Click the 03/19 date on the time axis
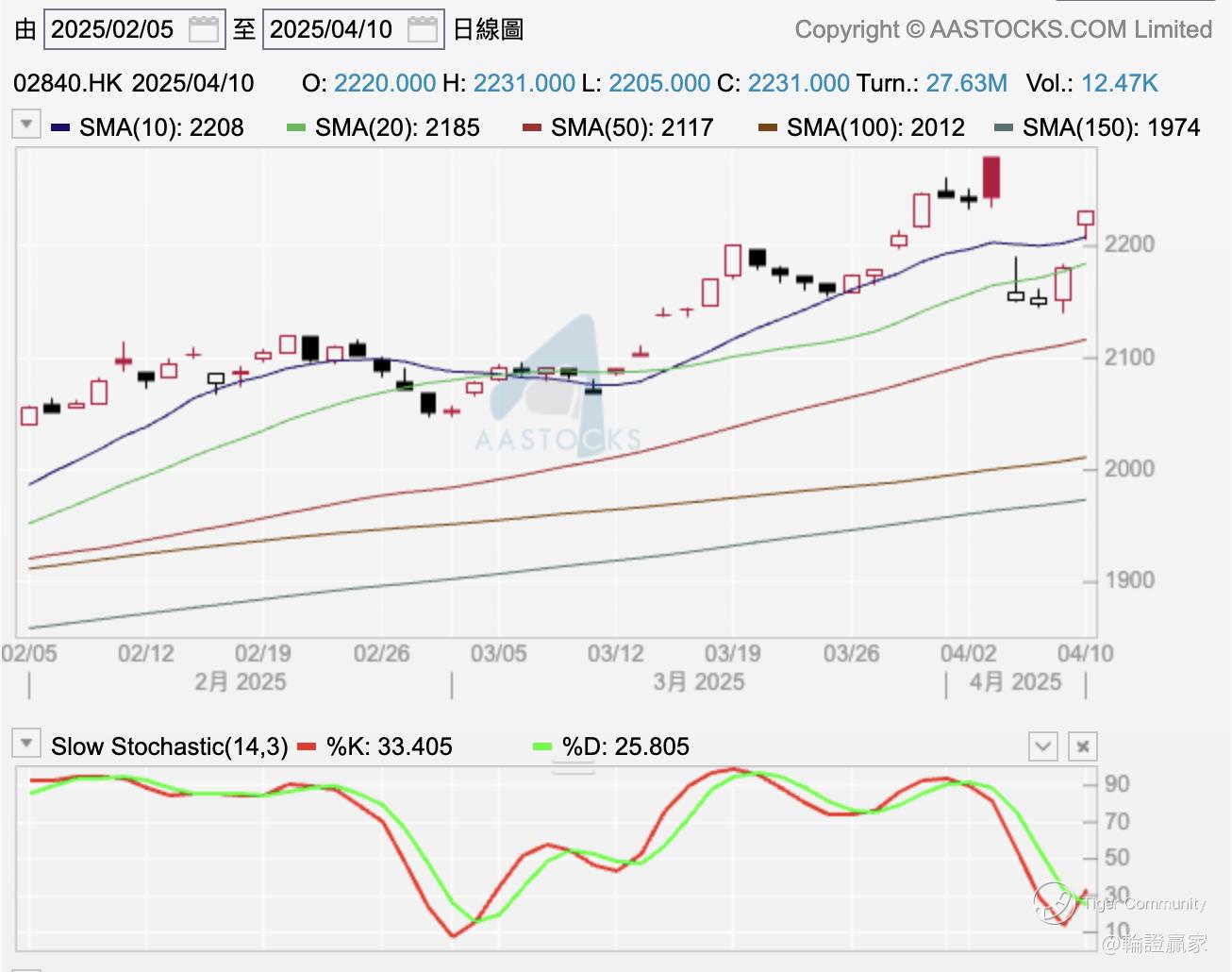Image resolution: width=1232 pixels, height=972 pixels. point(733,653)
